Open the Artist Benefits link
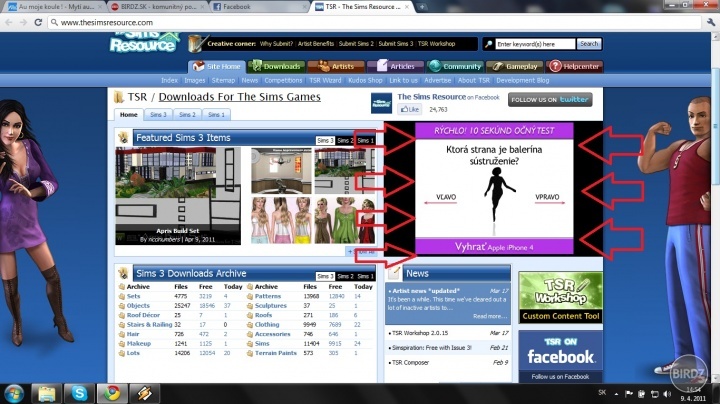Screen dimensions: 720x404 (x=315, y=44)
